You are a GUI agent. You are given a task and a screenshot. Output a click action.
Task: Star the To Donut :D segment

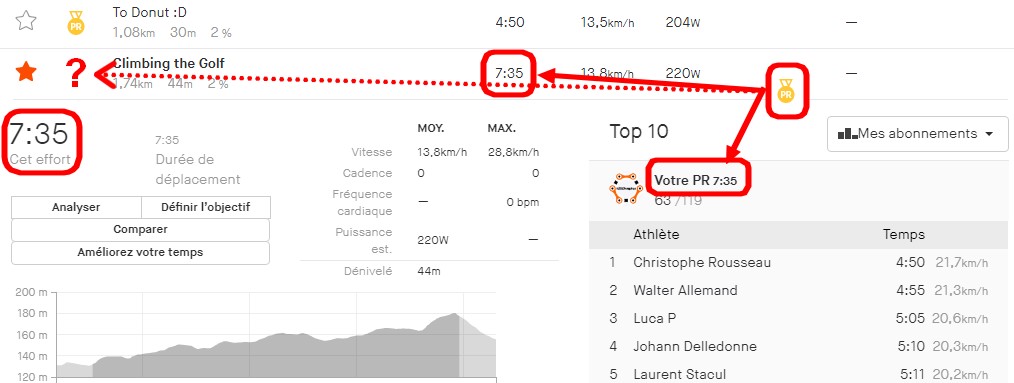26,21
